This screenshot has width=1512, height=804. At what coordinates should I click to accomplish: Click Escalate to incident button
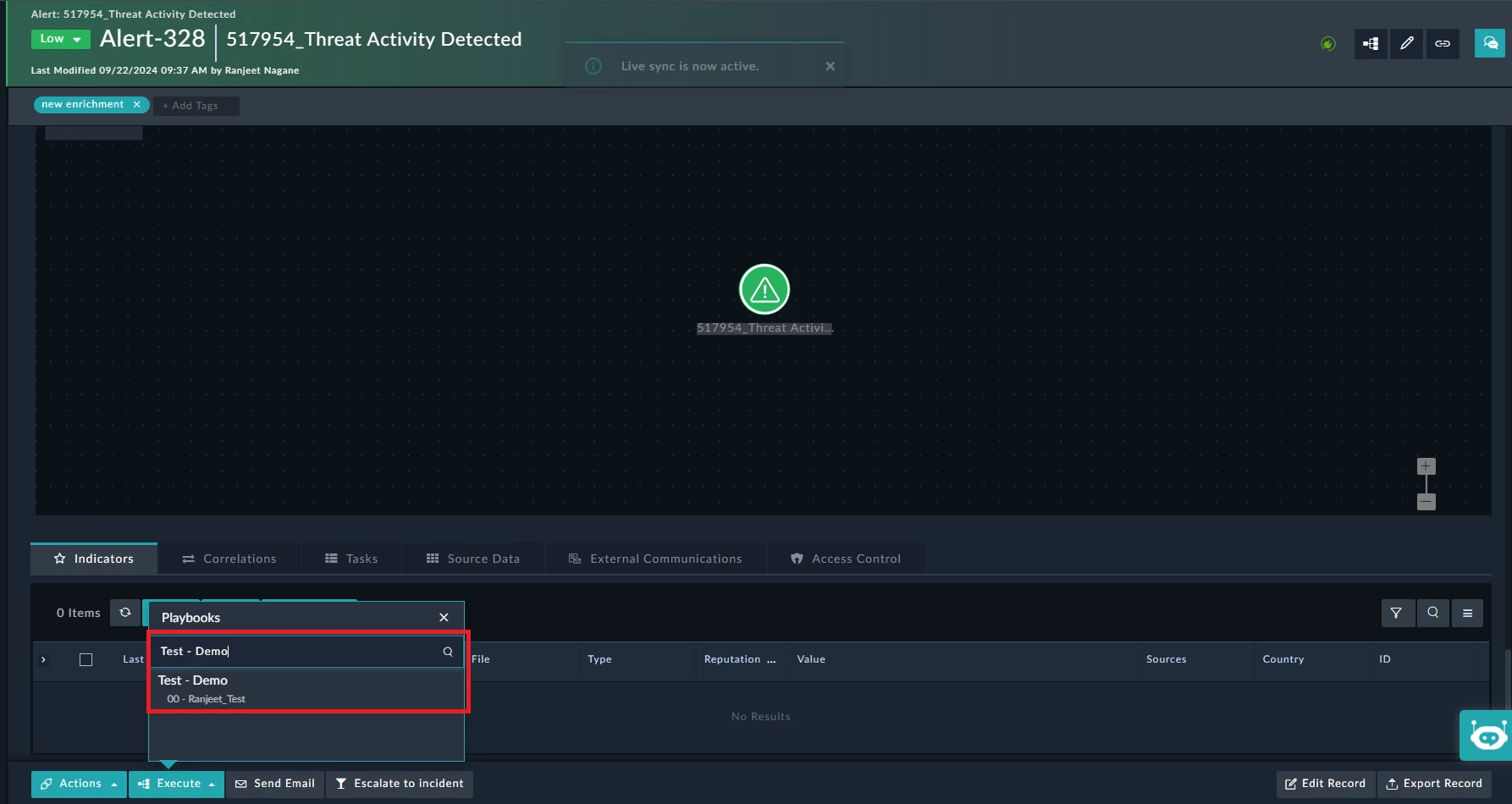coord(400,784)
